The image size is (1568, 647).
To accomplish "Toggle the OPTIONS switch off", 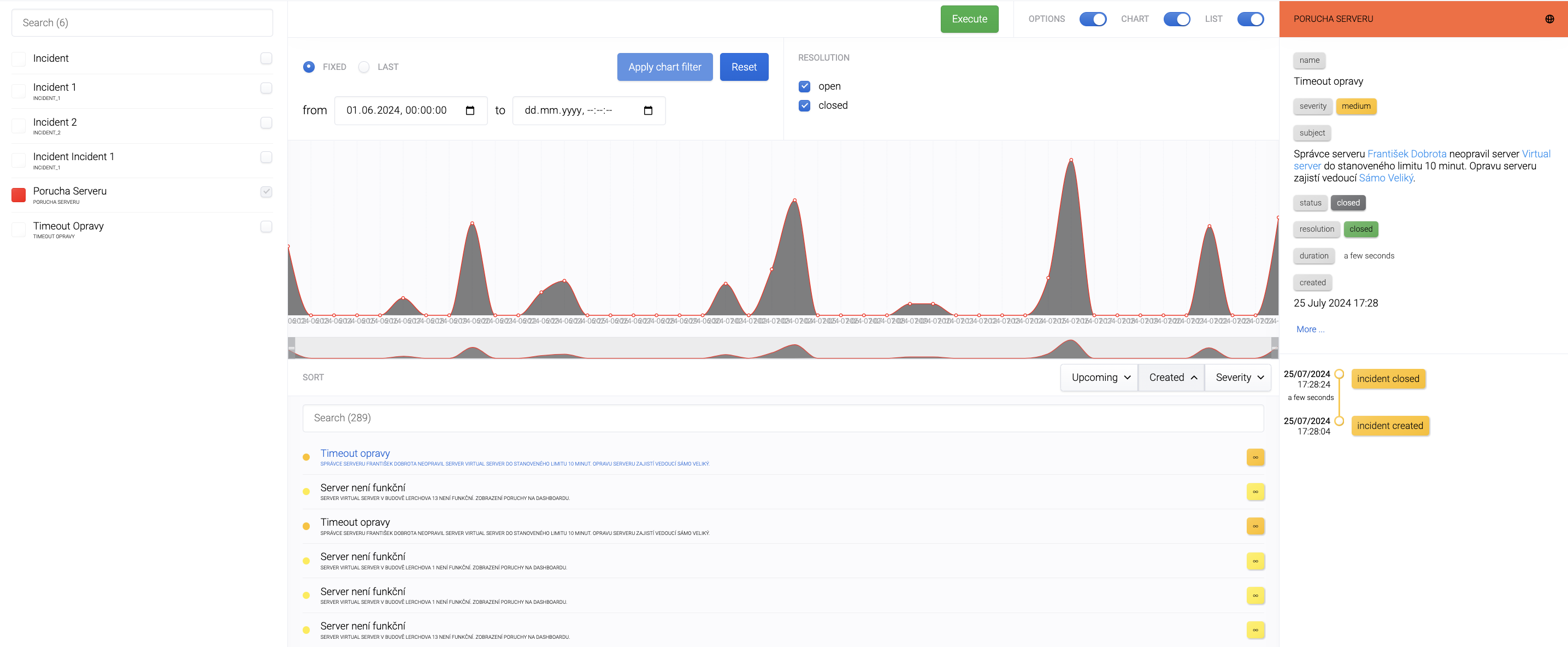I will [x=1093, y=19].
